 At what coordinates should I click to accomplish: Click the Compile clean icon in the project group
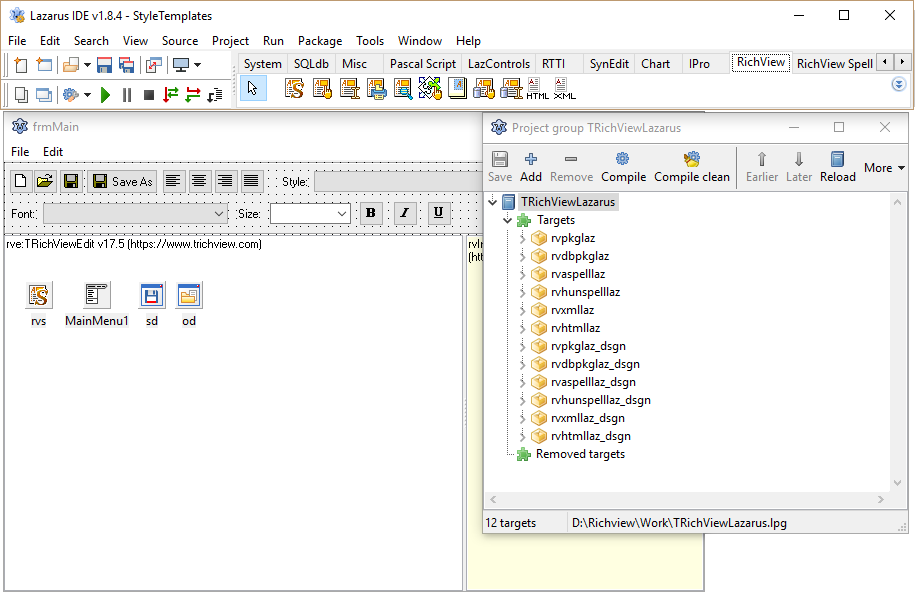(x=692, y=160)
